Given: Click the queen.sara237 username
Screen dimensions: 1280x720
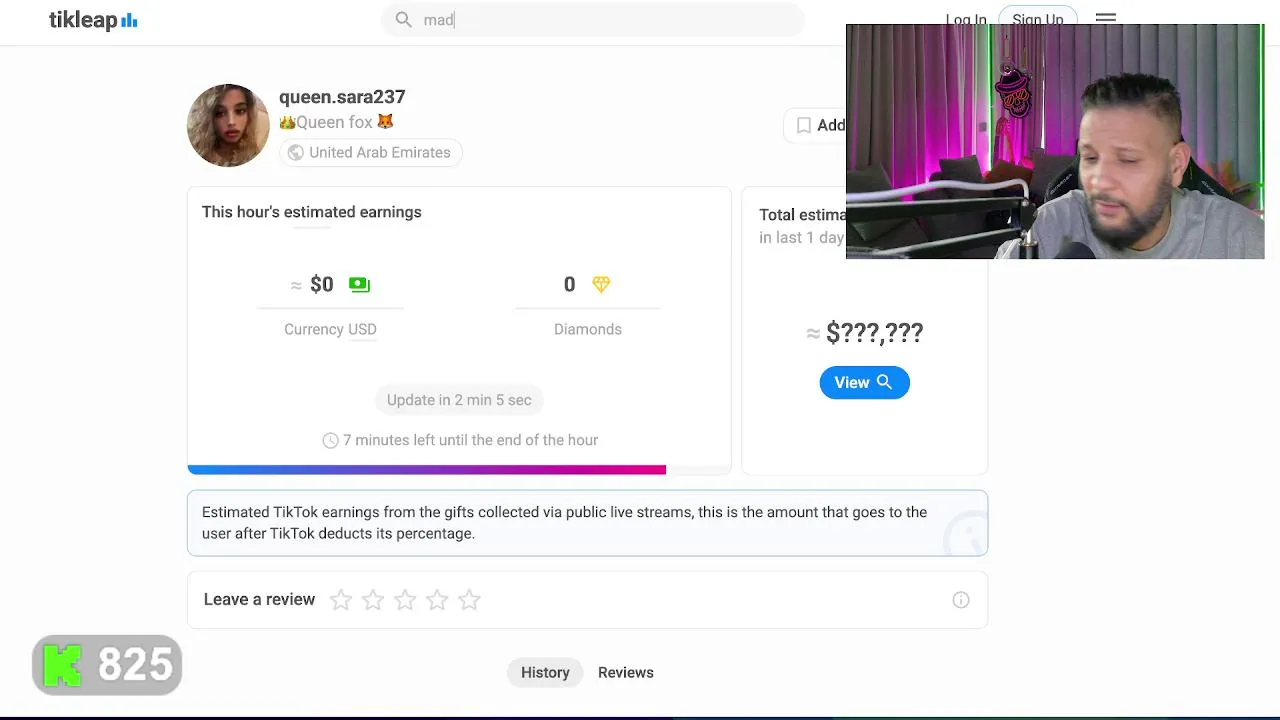Looking at the screenshot, I should [x=342, y=97].
